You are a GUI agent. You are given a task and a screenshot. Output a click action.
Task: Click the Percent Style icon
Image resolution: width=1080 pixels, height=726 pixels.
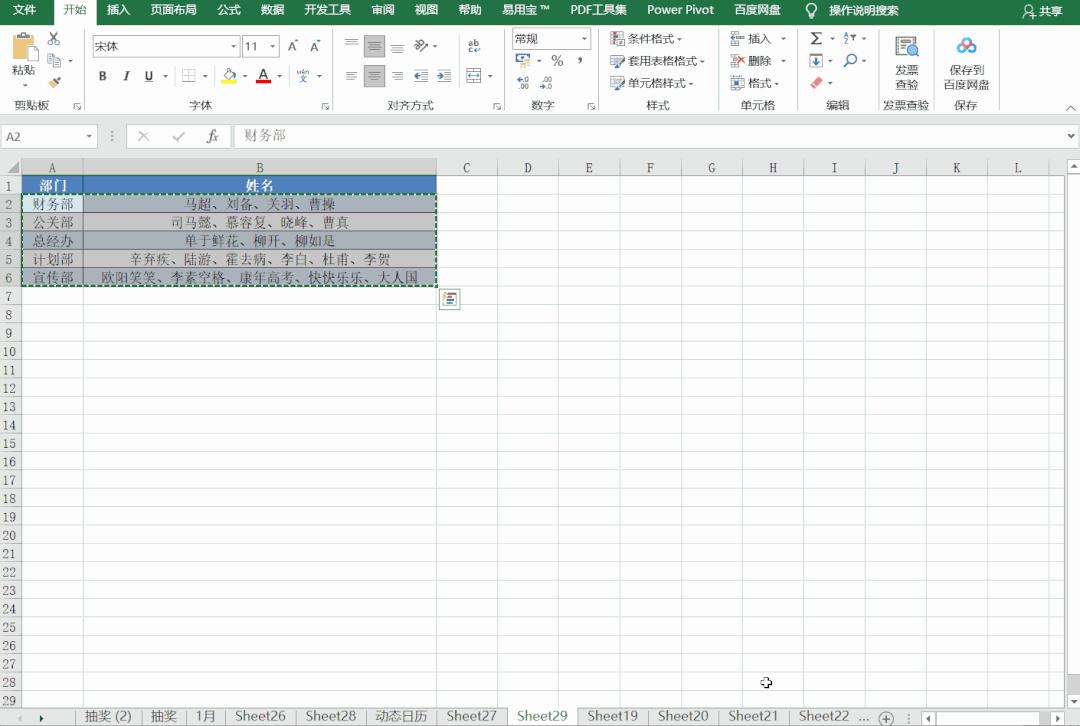[557, 61]
